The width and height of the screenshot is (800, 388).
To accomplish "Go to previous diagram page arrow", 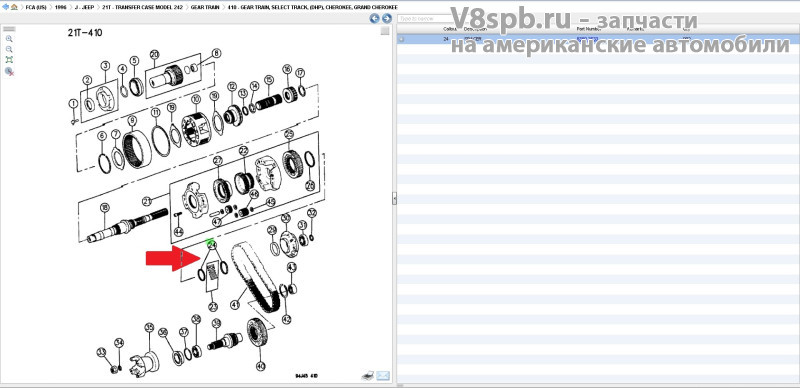I will point(374,18).
